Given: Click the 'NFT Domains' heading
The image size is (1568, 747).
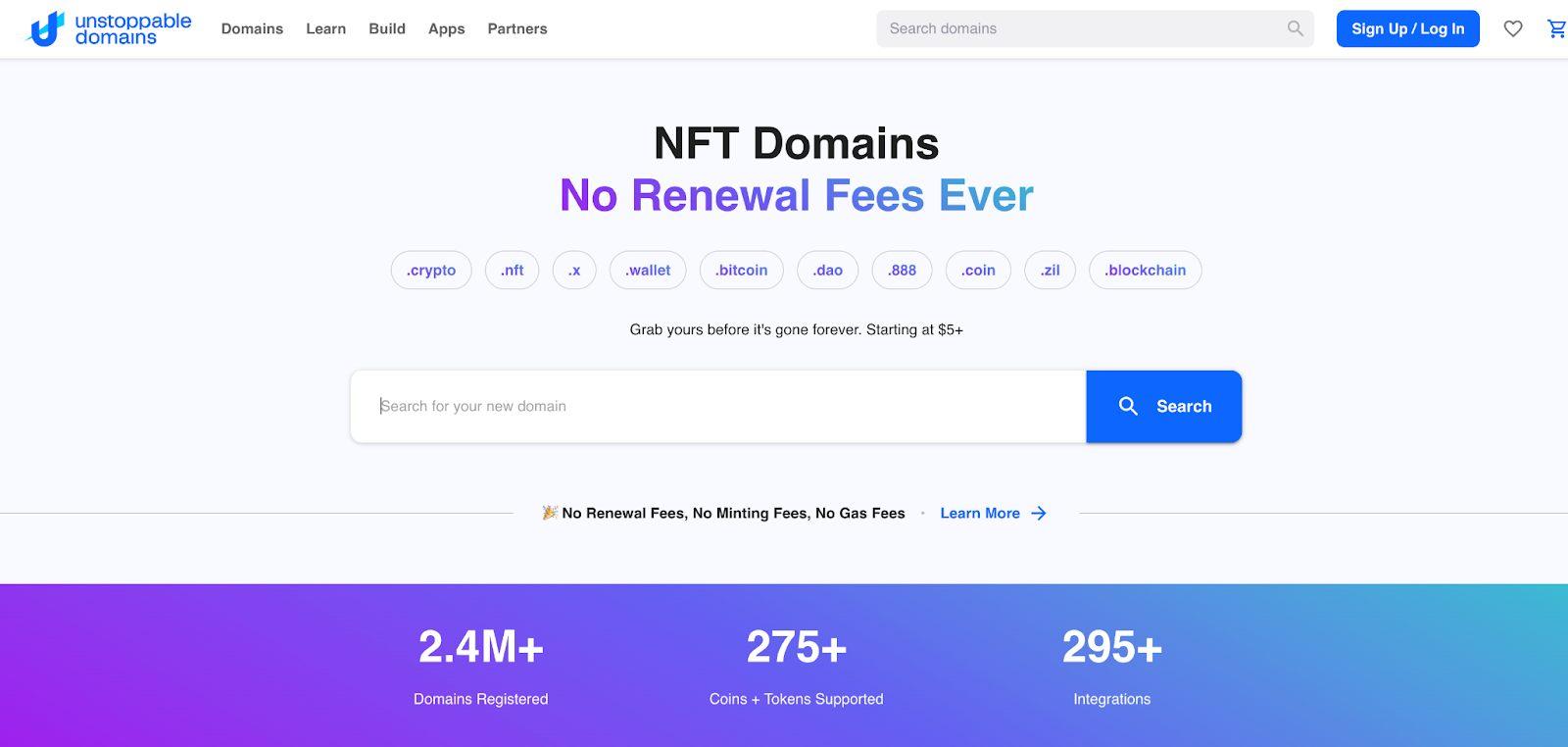Looking at the screenshot, I should (797, 143).
